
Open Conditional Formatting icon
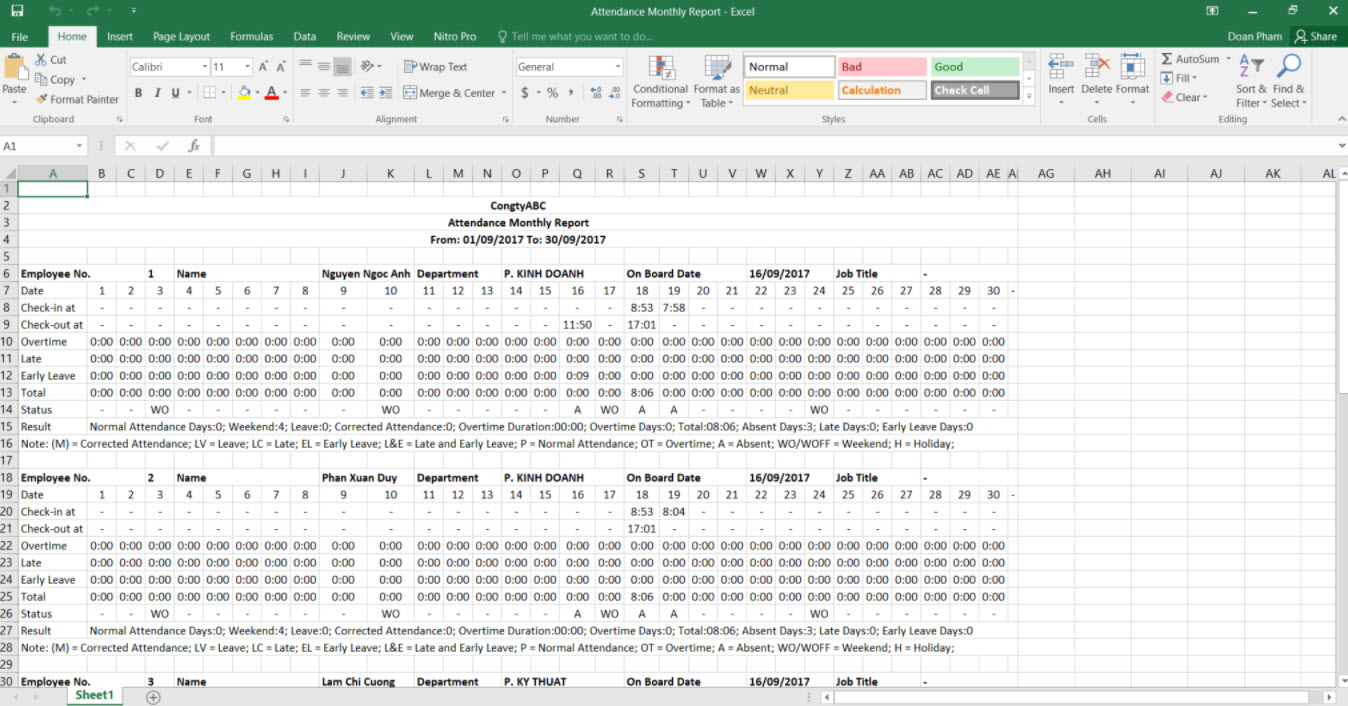661,68
